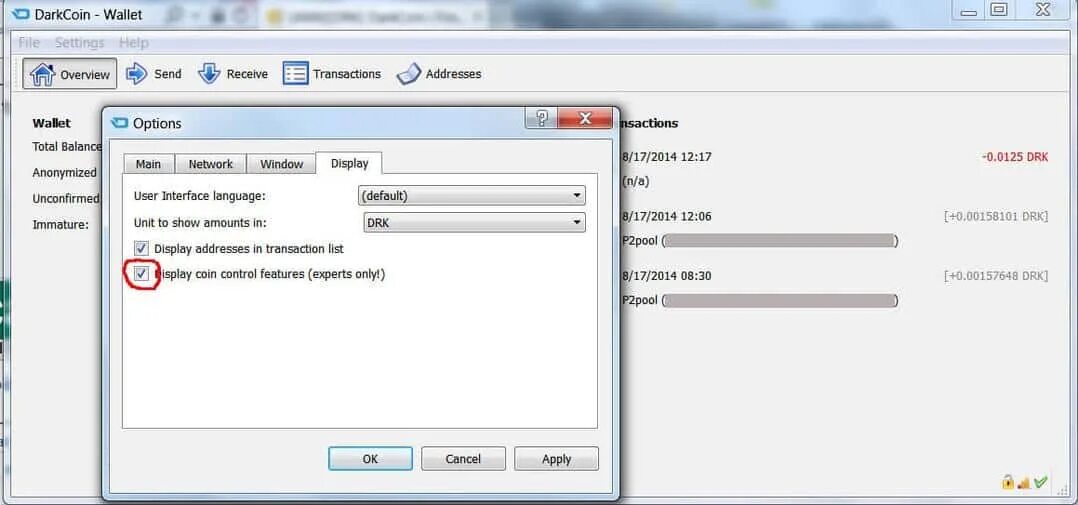
Task: Click the Immature balance label
Action: point(60,224)
